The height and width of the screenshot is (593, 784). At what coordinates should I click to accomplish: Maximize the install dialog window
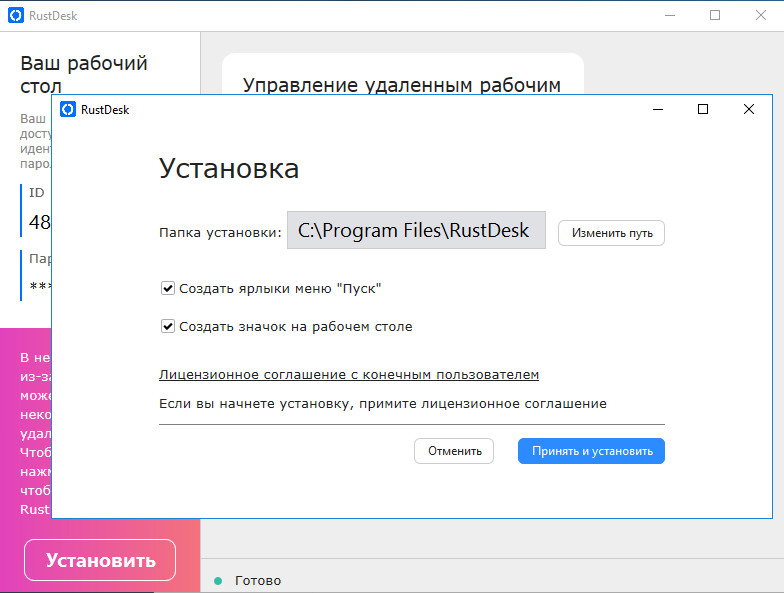point(703,109)
